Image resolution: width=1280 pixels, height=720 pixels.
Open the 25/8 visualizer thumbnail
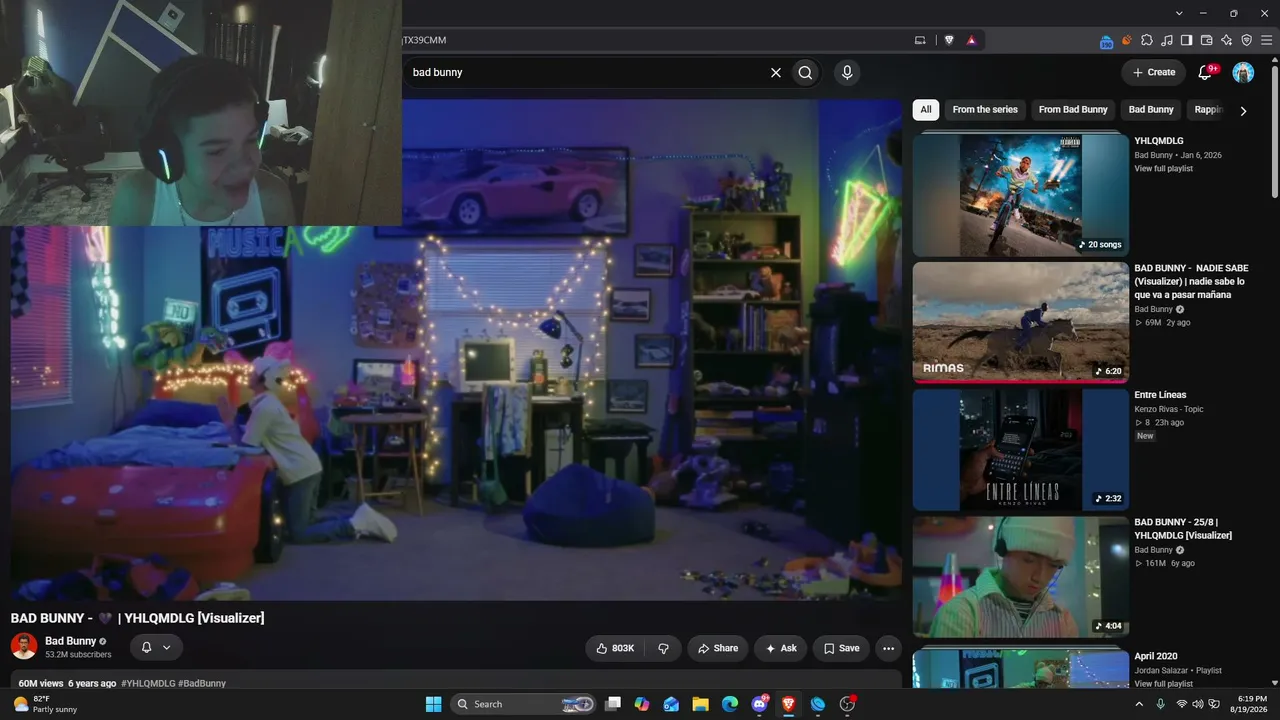(x=1021, y=577)
